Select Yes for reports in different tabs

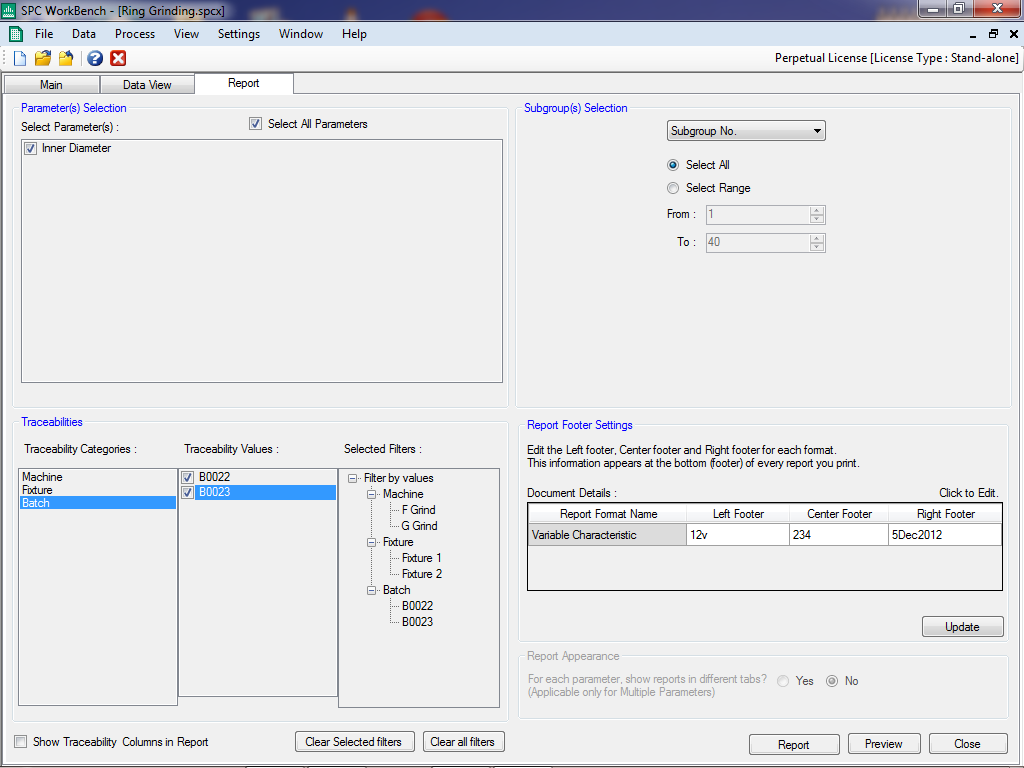click(783, 681)
